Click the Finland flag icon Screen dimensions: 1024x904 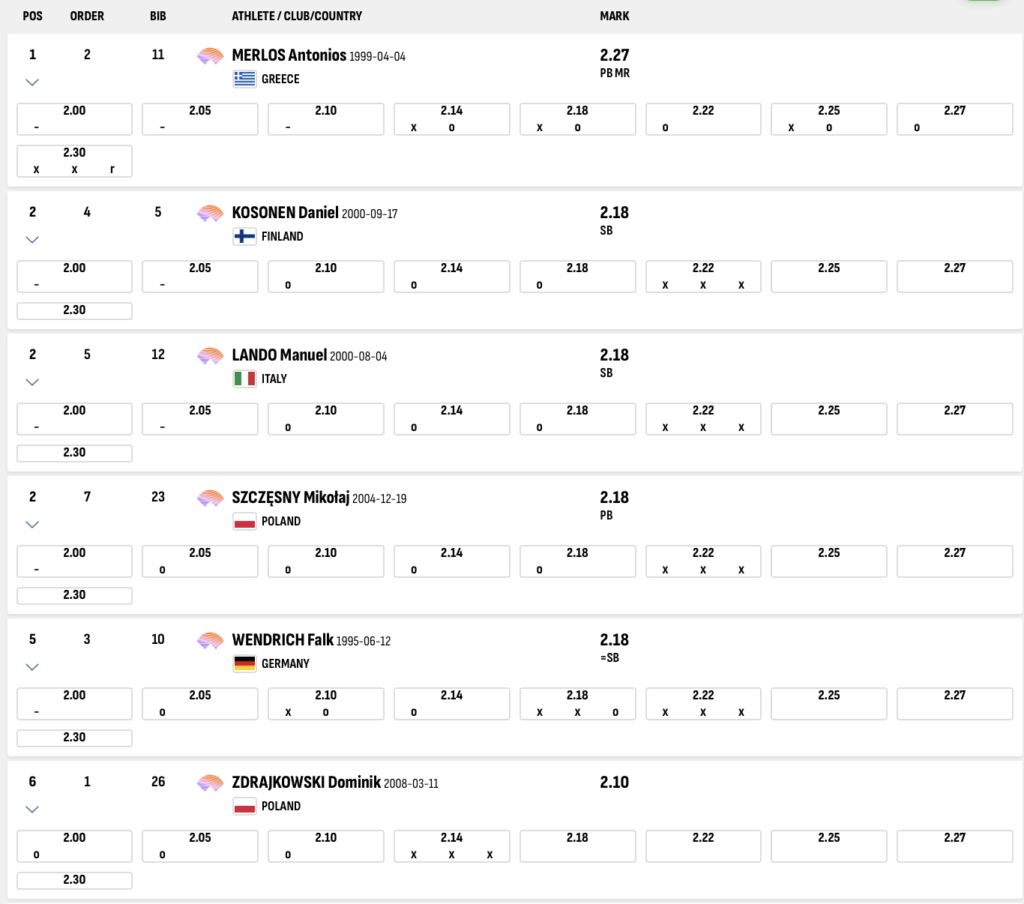(x=244, y=237)
